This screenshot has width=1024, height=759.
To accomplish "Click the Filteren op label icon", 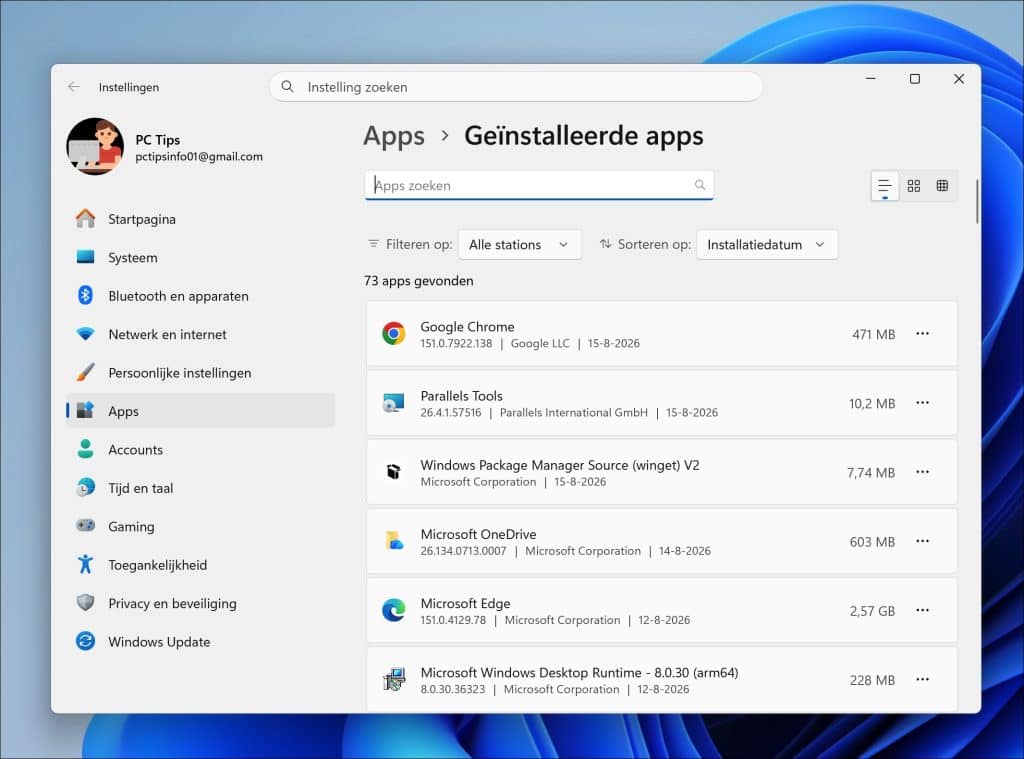I will point(374,244).
